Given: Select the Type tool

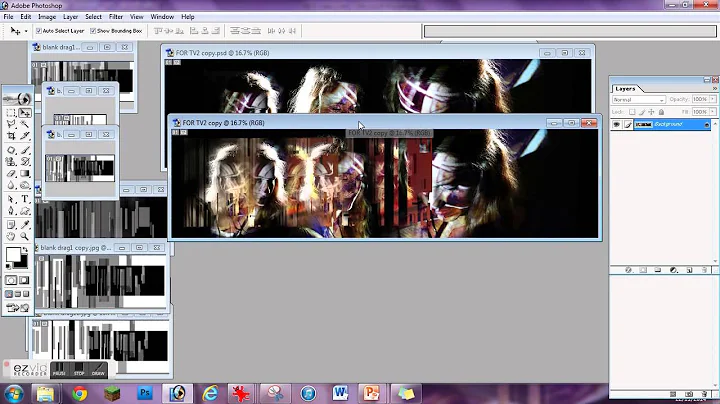Looking at the screenshot, I should 25,199.
